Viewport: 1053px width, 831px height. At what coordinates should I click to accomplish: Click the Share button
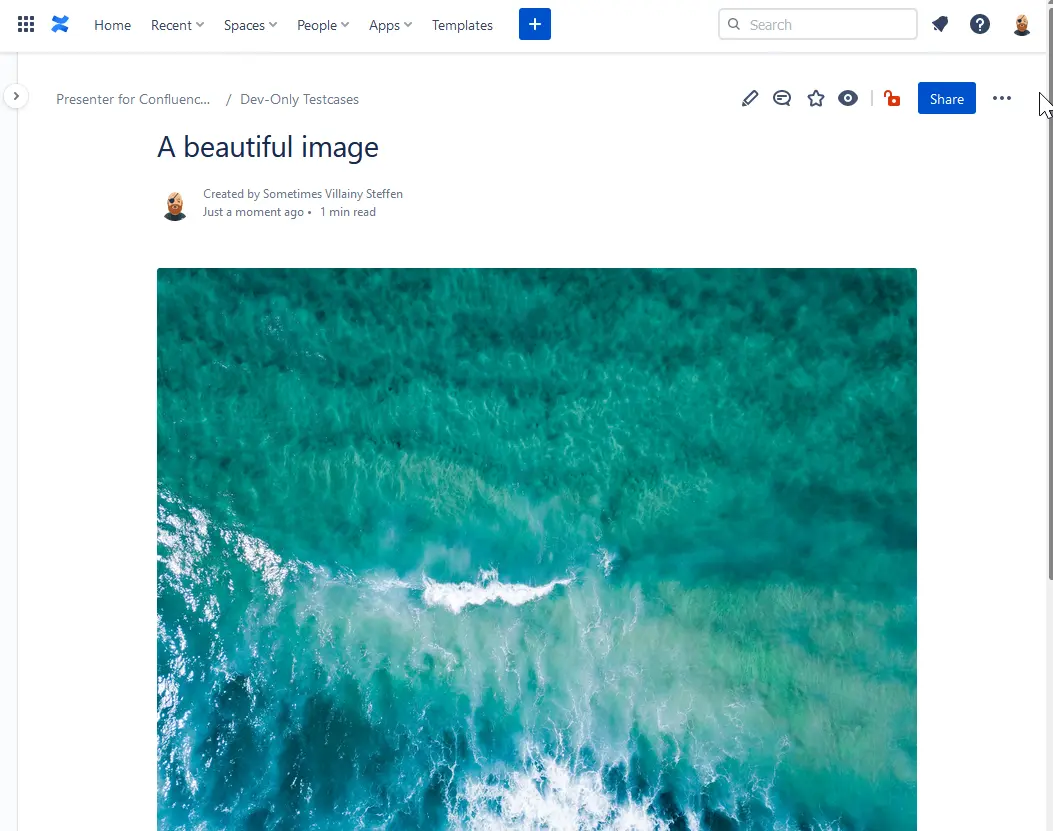point(946,98)
